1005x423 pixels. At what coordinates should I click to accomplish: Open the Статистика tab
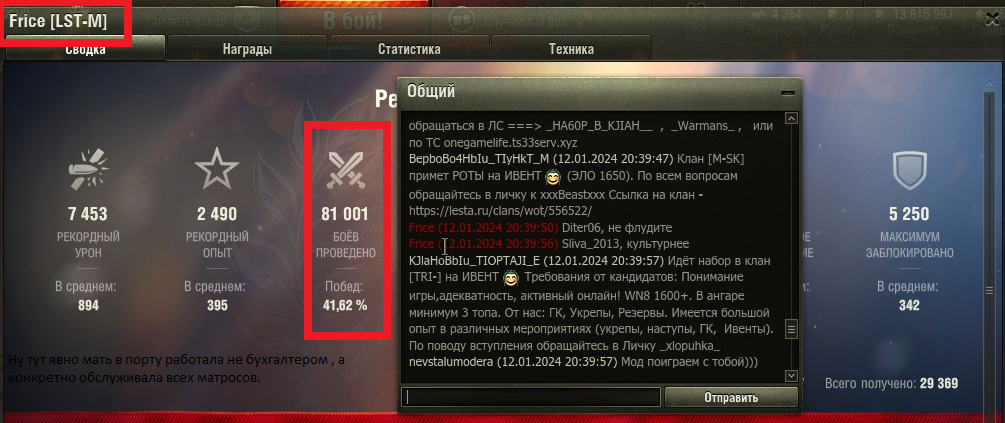409,49
